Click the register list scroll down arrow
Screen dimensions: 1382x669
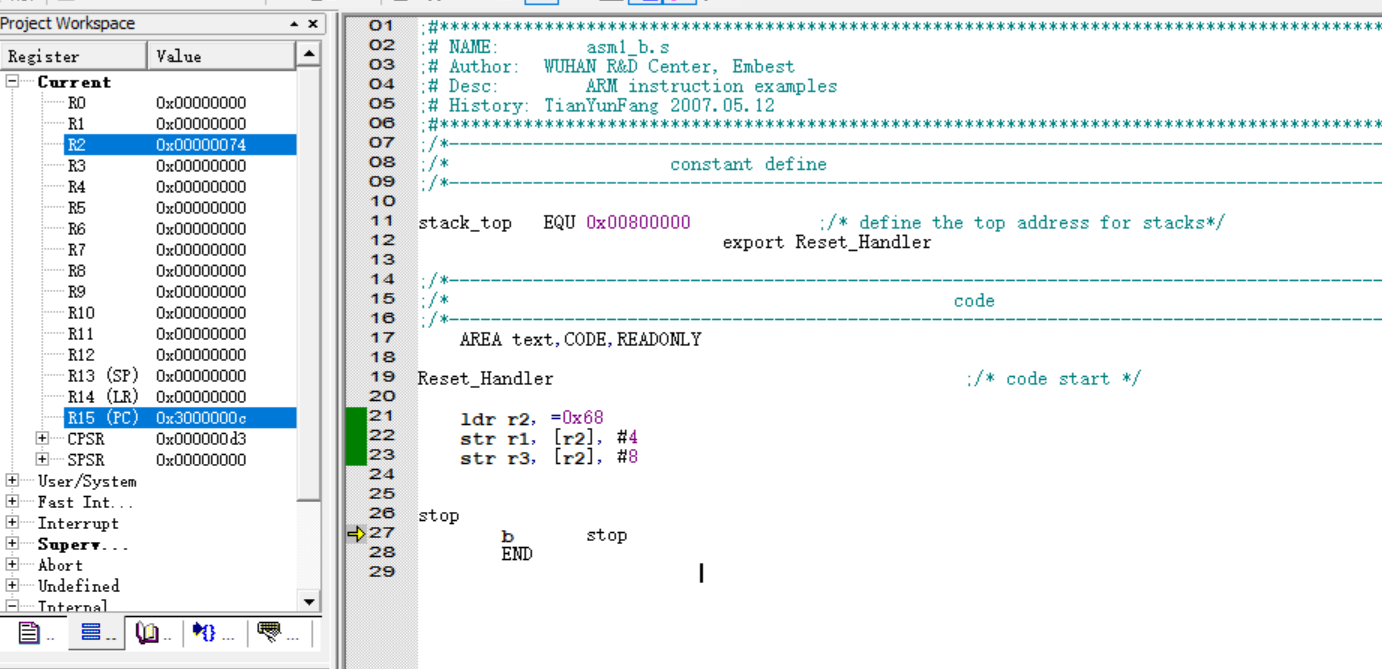pos(309,601)
